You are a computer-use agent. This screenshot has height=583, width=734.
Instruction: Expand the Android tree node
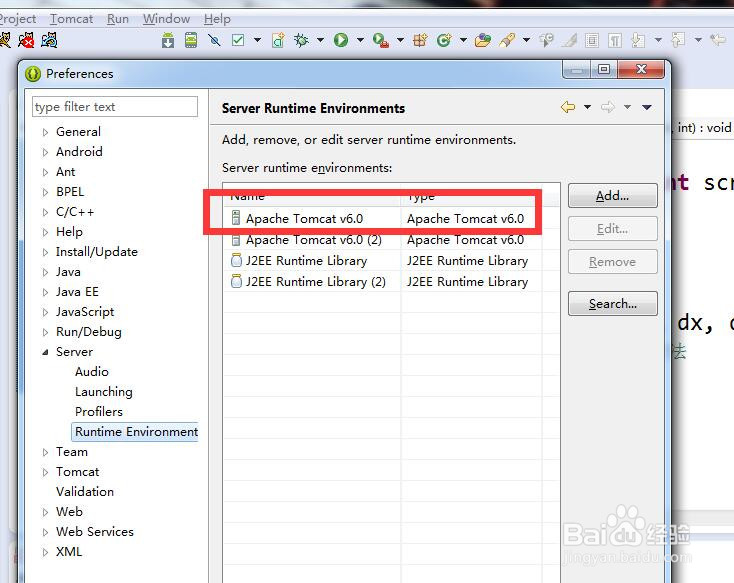[x=45, y=152]
